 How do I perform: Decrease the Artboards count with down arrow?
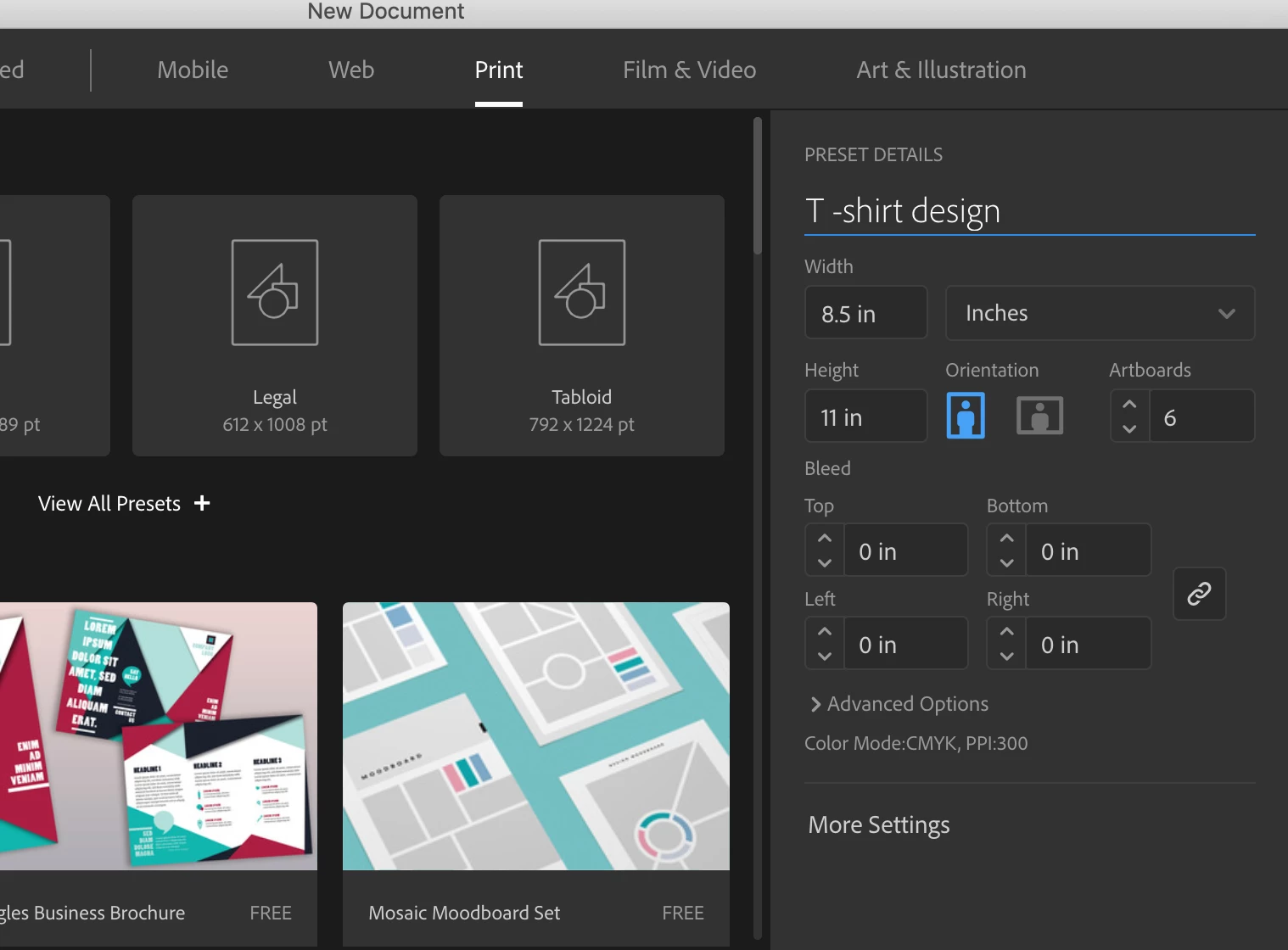pyautogui.click(x=1129, y=428)
